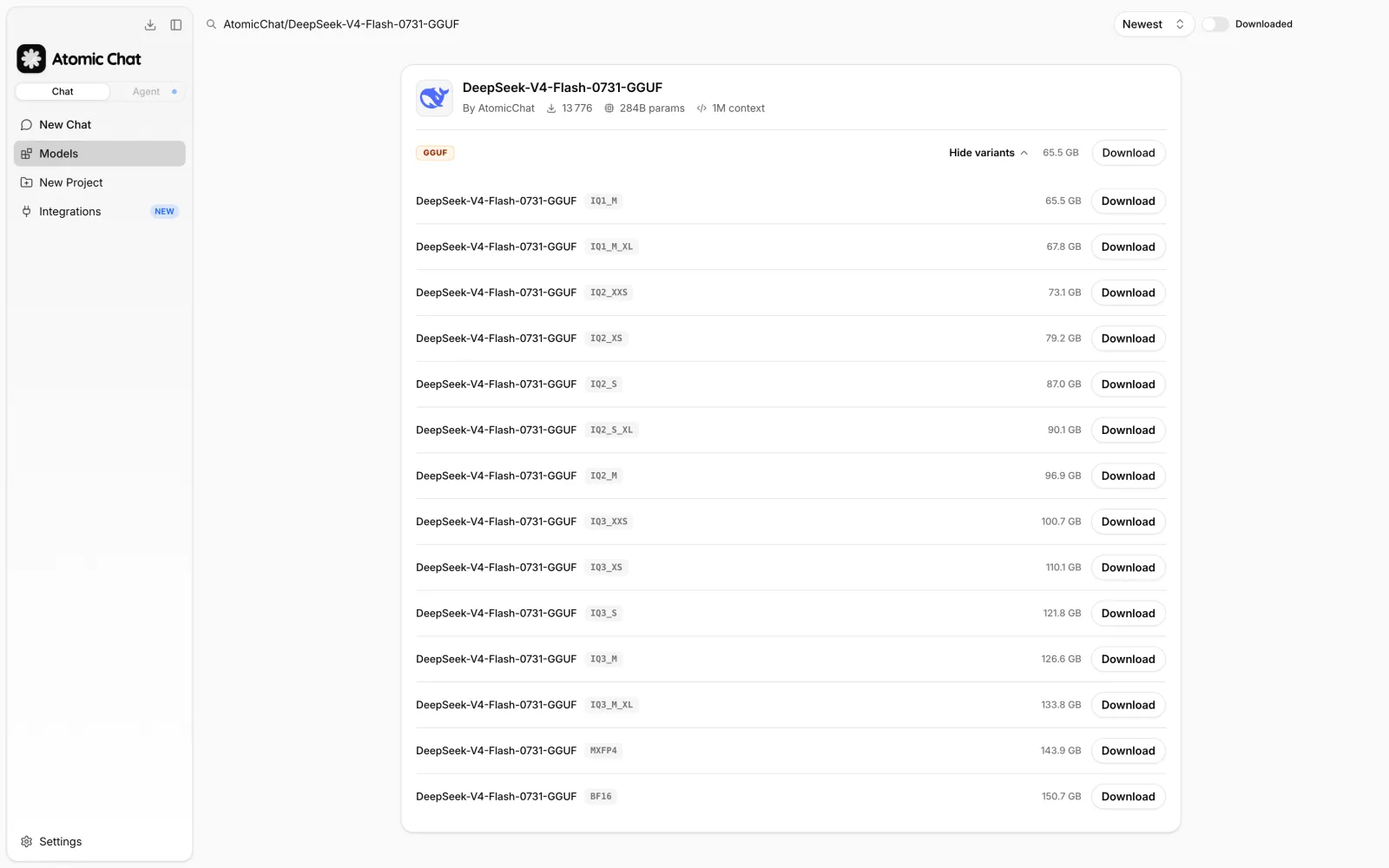This screenshot has height=868, width=1389.
Task: Click the DeepSeek-V4-Flash-0731-GGUF card title
Action: [563, 88]
